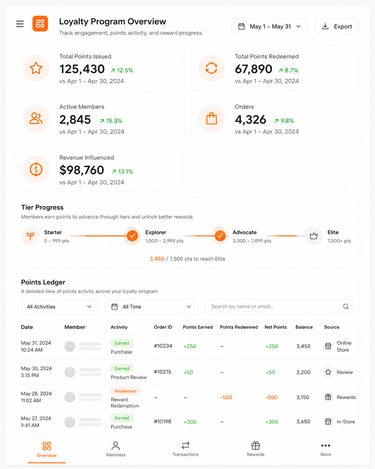Image resolution: width=375 pixels, height=469 pixels.
Task: Click the star icon for Total Points Issued
Action: pyautogui.click(x=36, y=68)
